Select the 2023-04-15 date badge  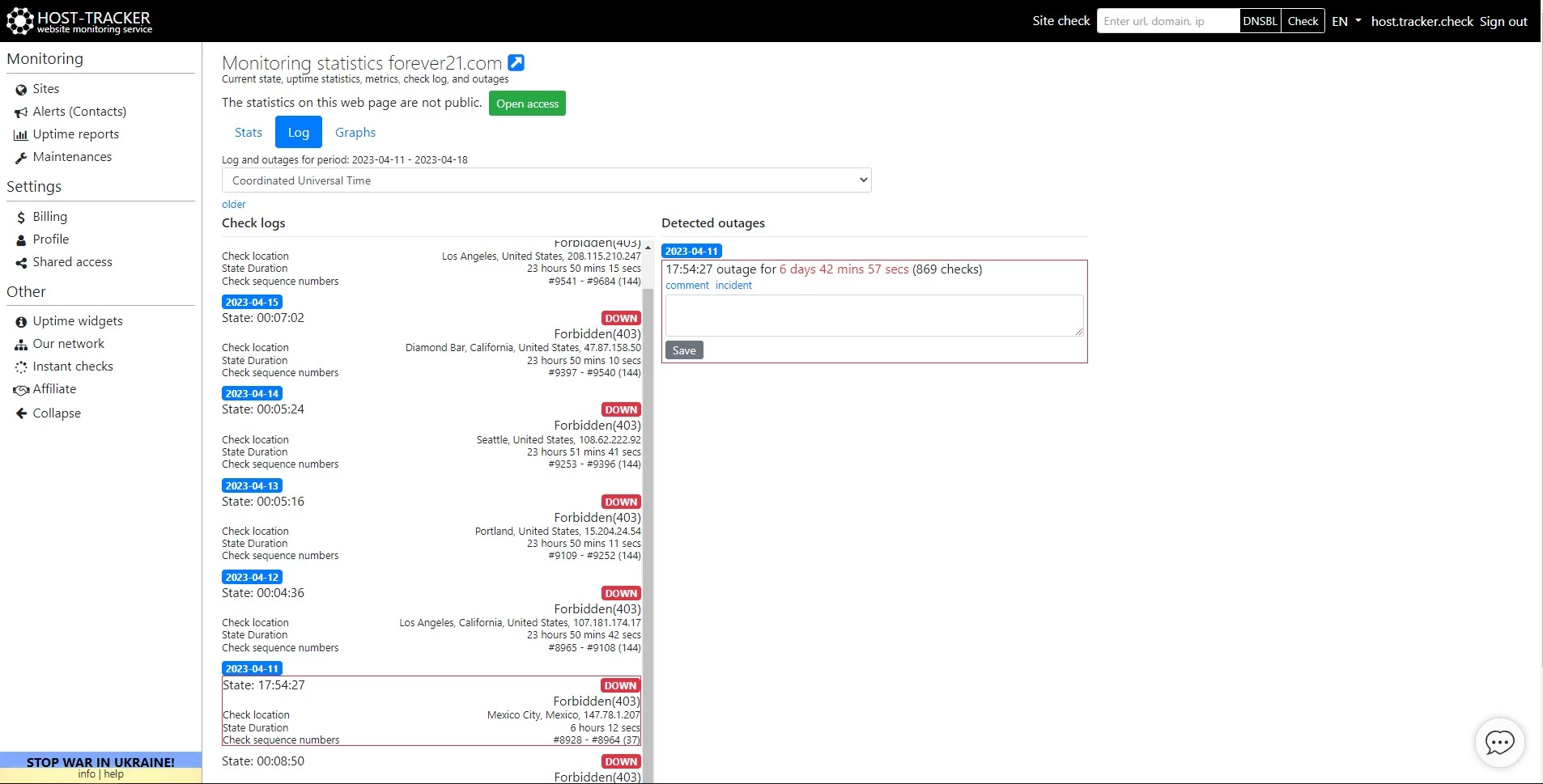pyautogui.click(x=252, y=302)
